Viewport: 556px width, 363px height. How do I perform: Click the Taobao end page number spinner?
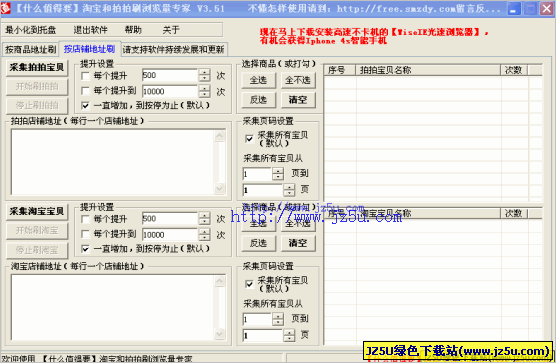coord(289,335)
